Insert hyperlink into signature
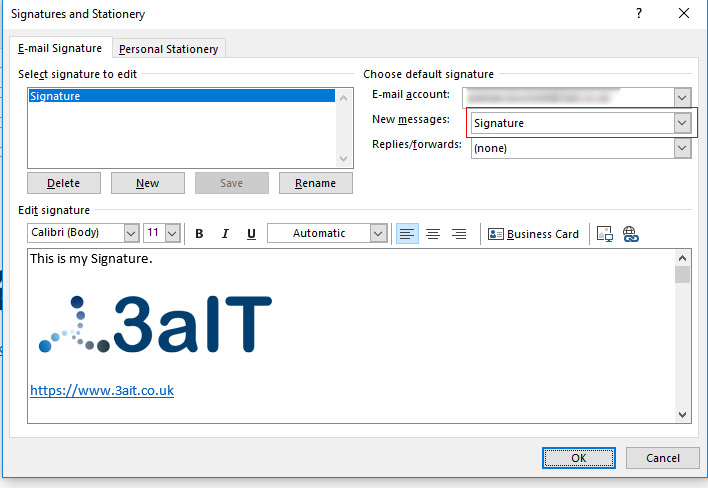This screenshot has width=708, height=488. pyautogui.click(x=630, y=234)
